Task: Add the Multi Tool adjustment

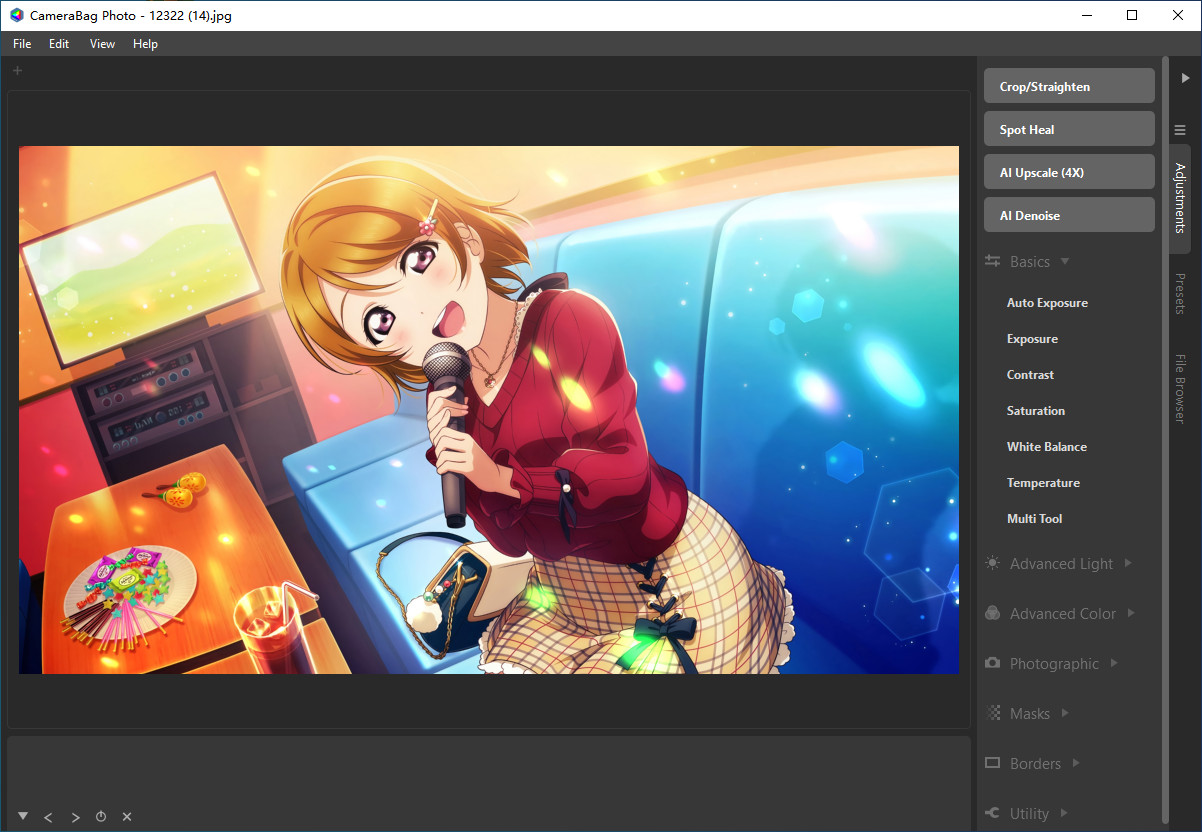Action: pyautogui.click(x=1035, y=519)
